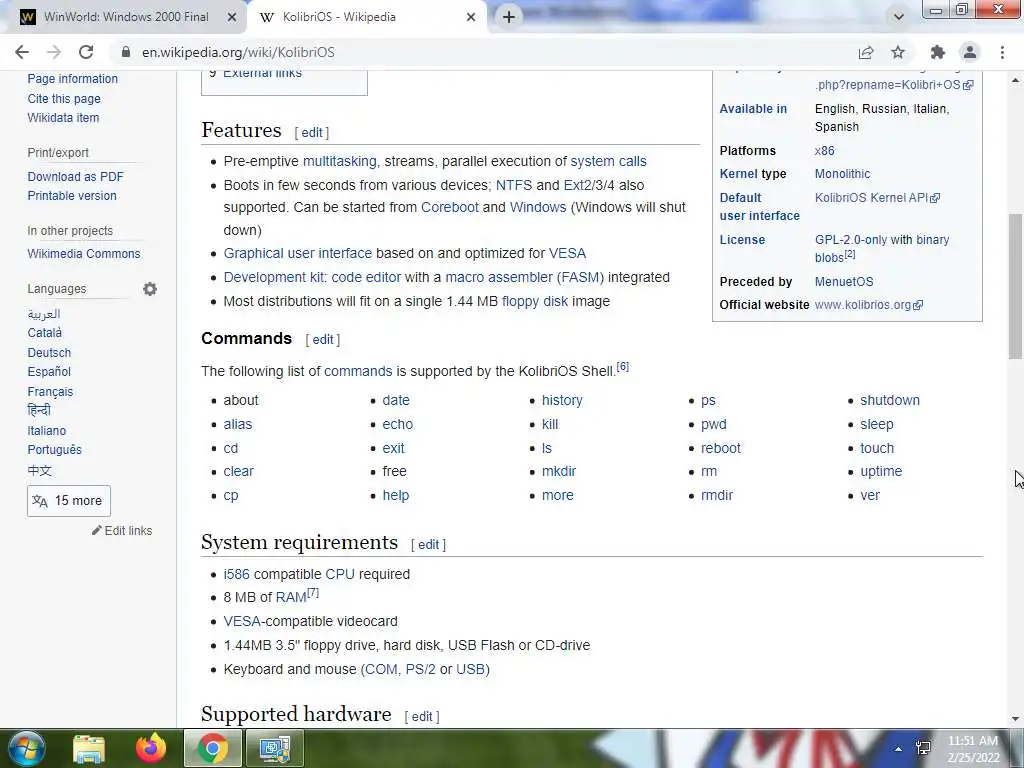
Task: Open the extensions puzzle icon
Action: tap(938, 52)
